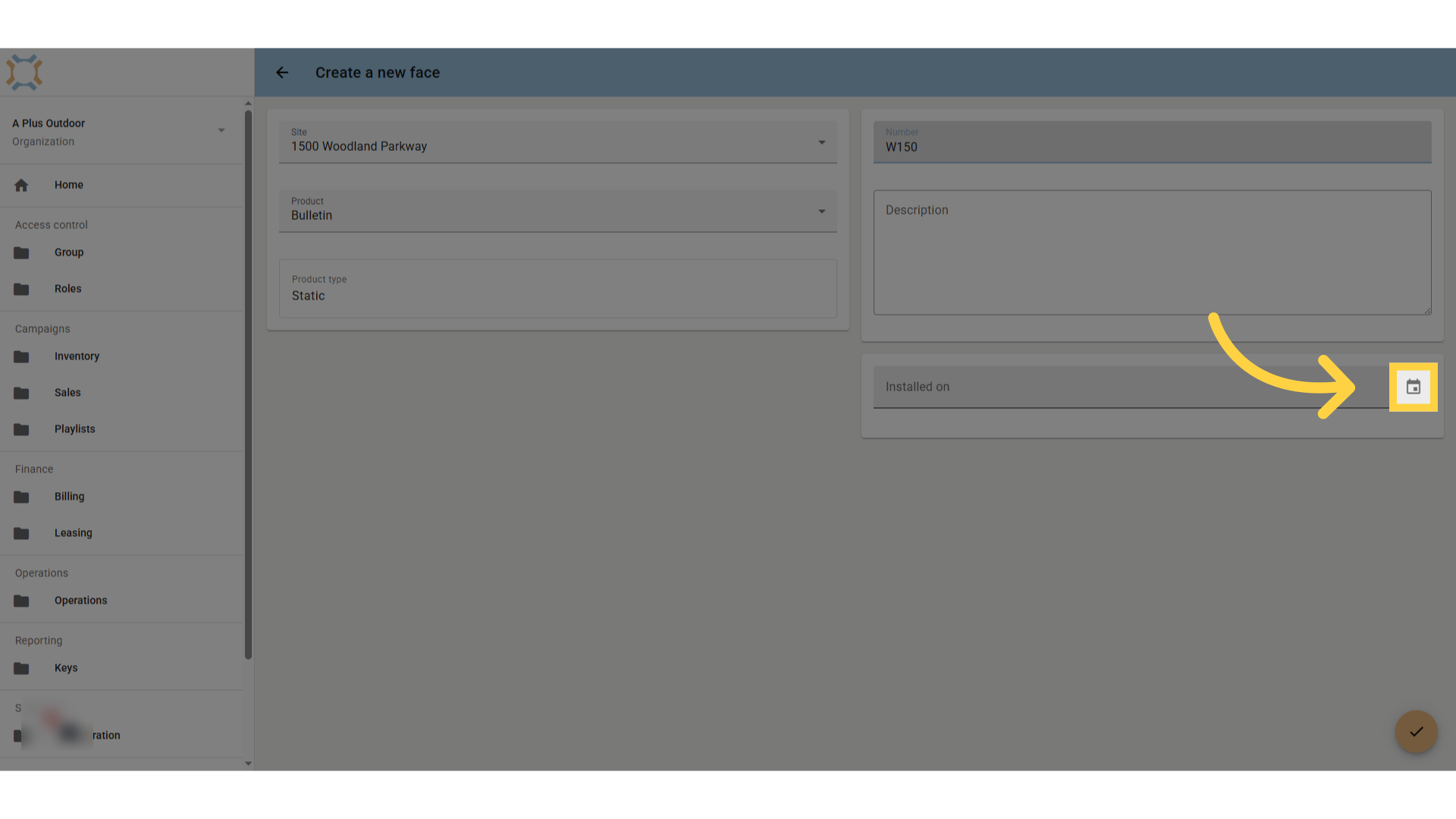Click the app logo icon
1456x819 pixels.
(x=24, y=73)
